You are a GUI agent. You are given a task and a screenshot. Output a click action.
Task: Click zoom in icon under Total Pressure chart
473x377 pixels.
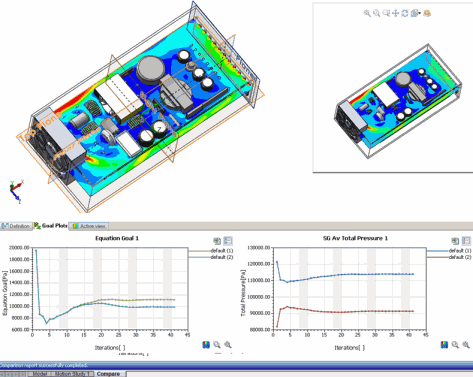[x=466, y=345]
